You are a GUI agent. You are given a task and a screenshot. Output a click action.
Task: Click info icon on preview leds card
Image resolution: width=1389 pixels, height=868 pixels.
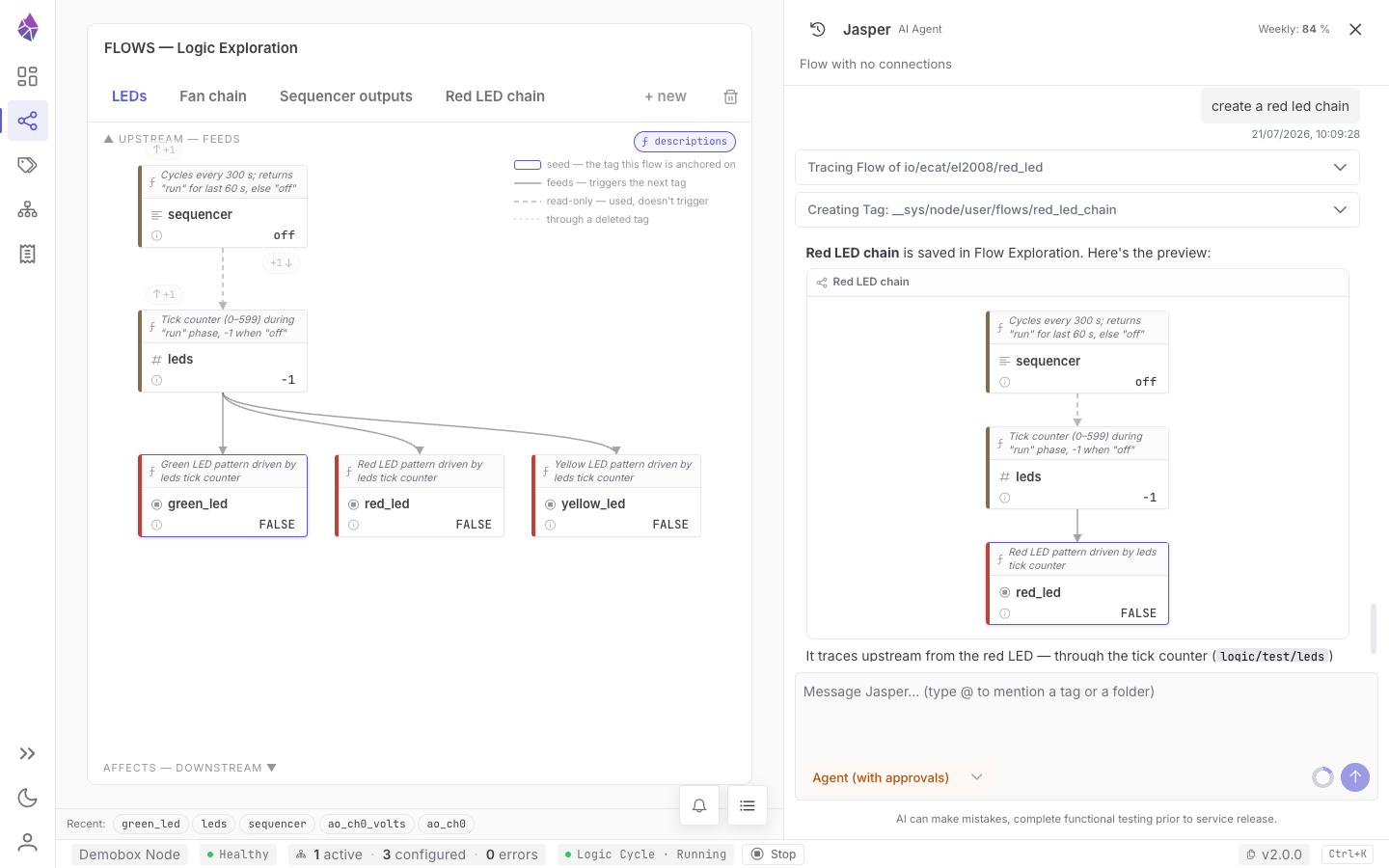click(x=1005, y=498)
